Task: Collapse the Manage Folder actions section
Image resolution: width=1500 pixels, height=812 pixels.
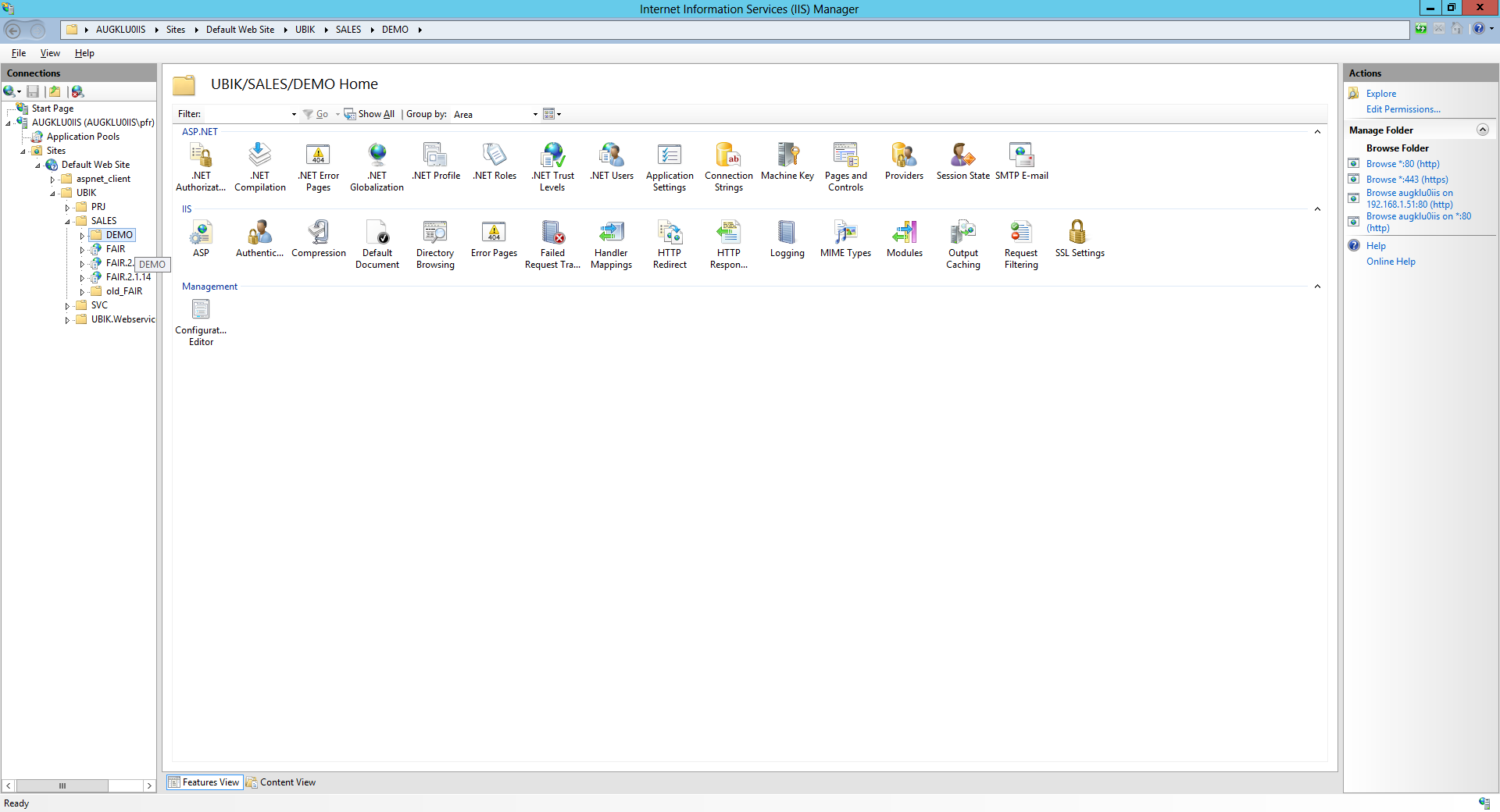Action: tap(1482, 130)
